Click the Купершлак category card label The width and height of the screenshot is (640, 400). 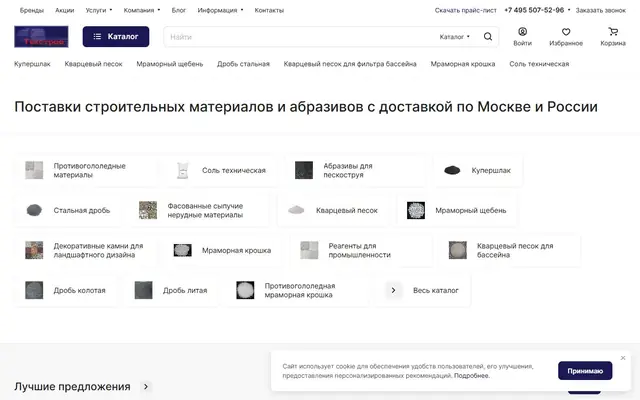point(491,170)
